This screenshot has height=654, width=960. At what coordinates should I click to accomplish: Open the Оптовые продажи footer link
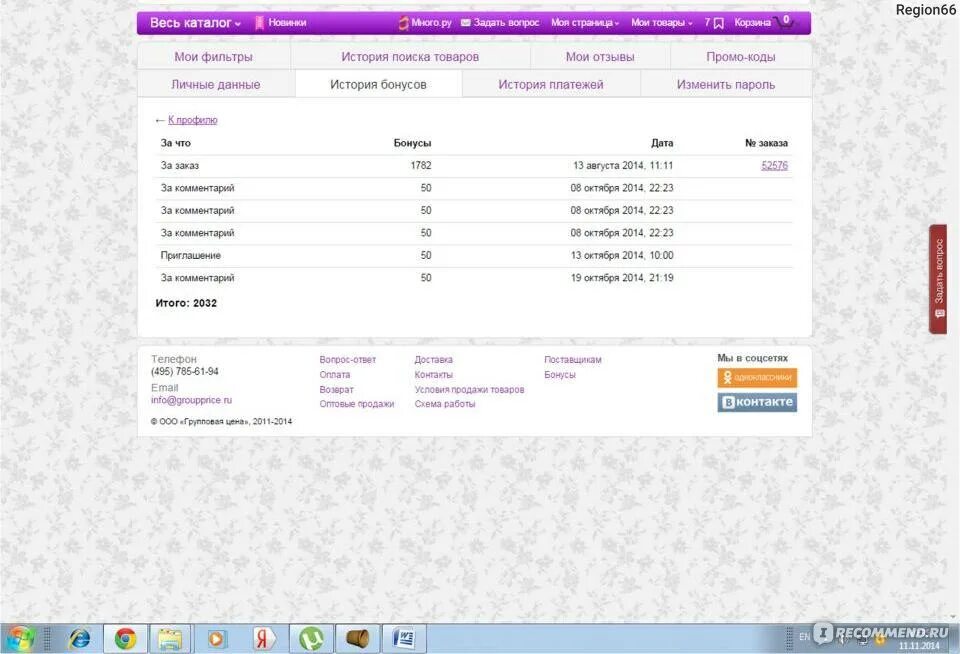[x=357, y=404]
